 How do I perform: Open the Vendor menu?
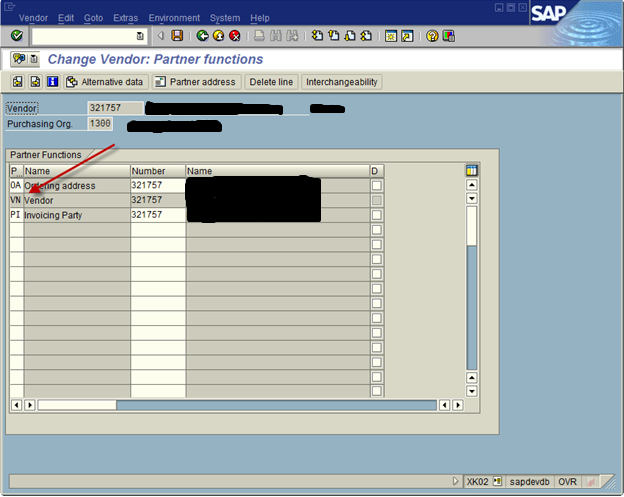33,18
